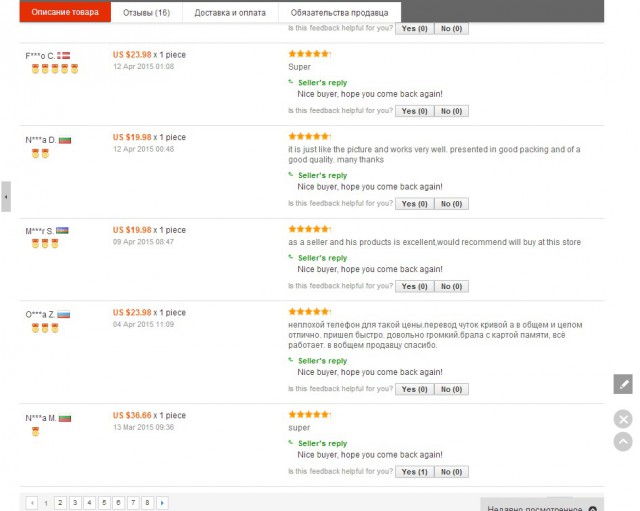Viewport: 640px width, 511px height.
Task: Click date 04 Apr 2015 11:09
Action: pos(144,324)
